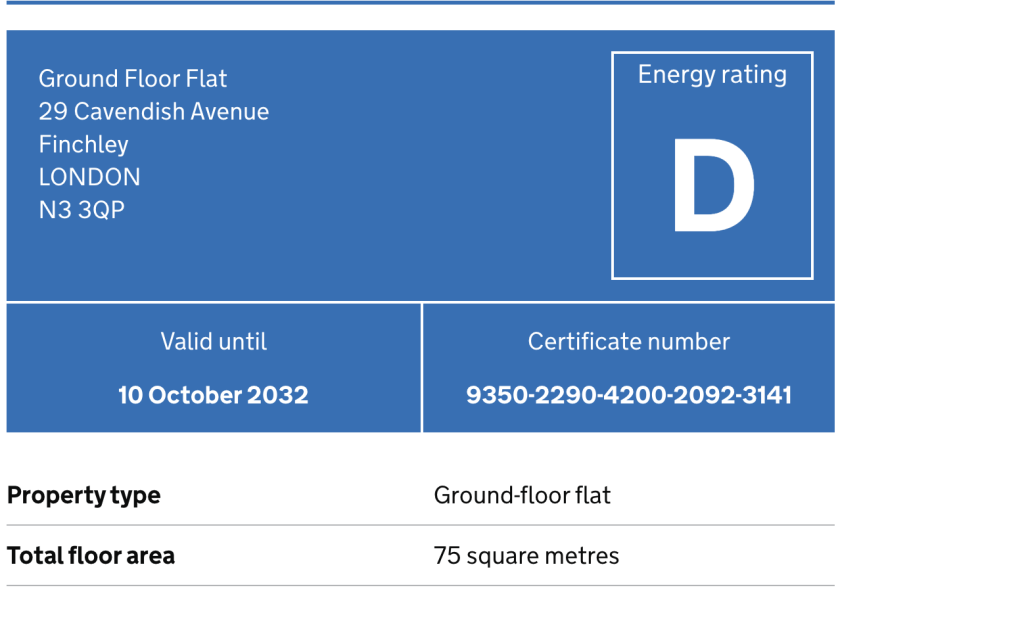Click the Property type table row
The height and width of the screenshot is (619, 1024).
(x=421, y=496)
